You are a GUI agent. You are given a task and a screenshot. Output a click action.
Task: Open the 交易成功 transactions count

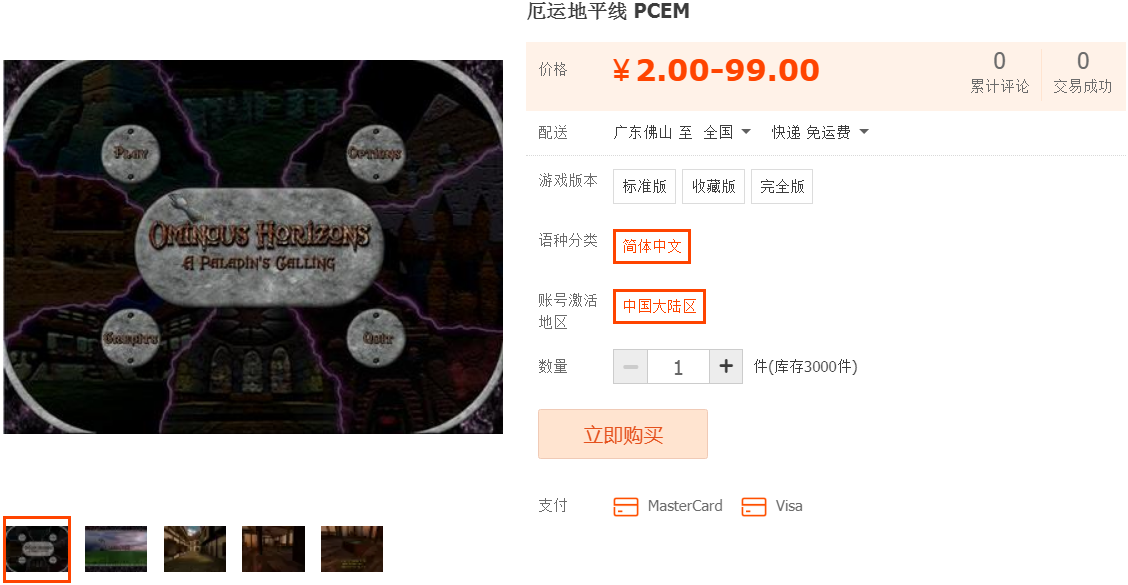tap(1083, 72)
